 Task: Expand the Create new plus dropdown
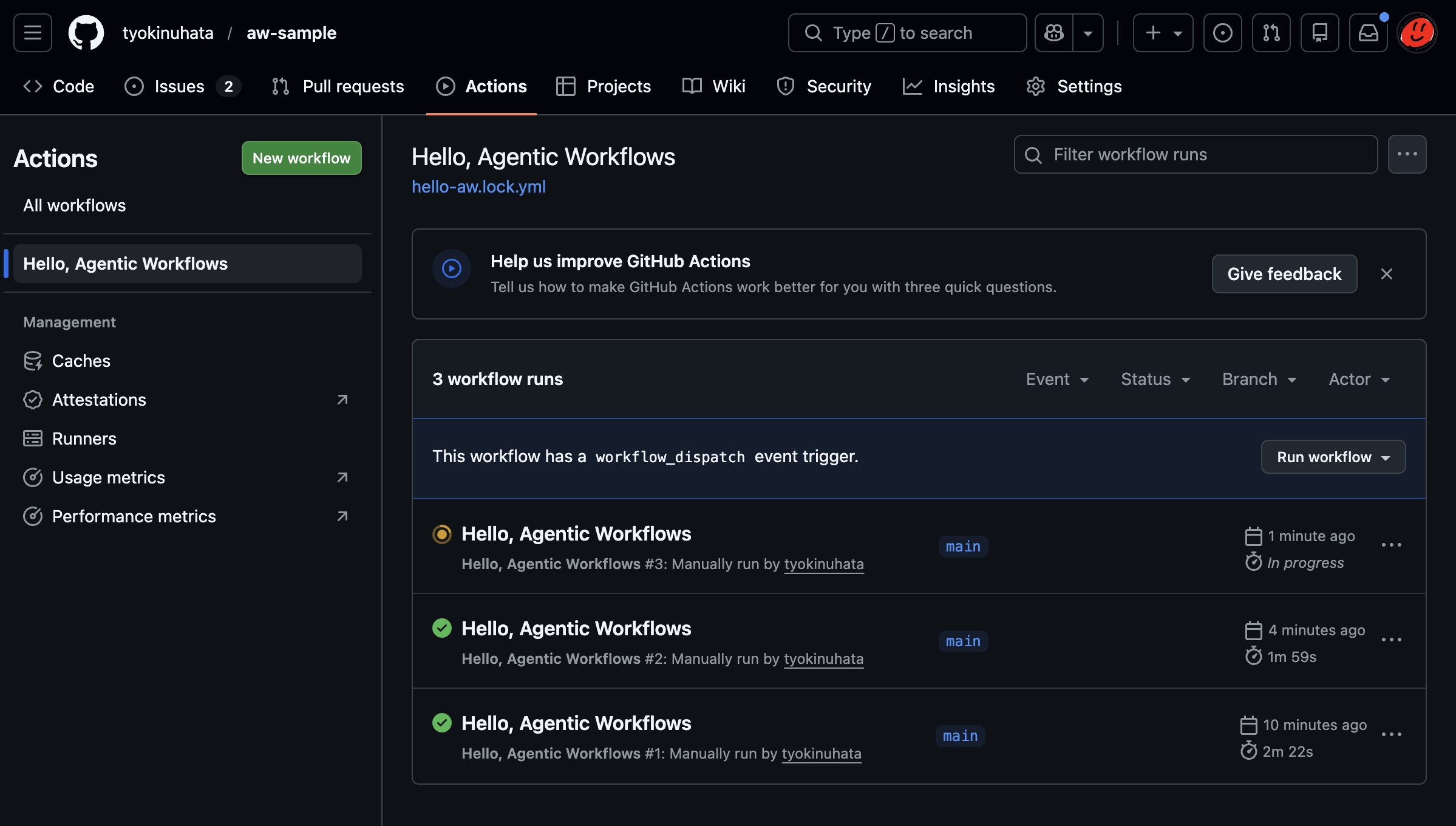(1163, 33)
